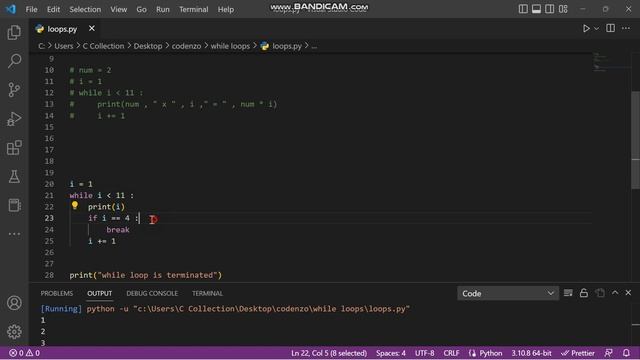Open the File menu

click(x=31, y=9)
